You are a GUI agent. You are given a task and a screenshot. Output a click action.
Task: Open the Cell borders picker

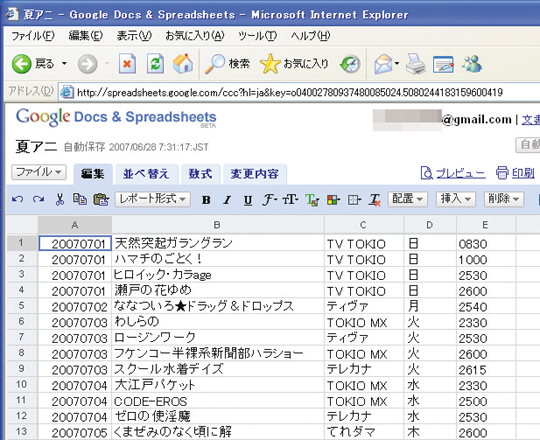(x=354, y=200)
